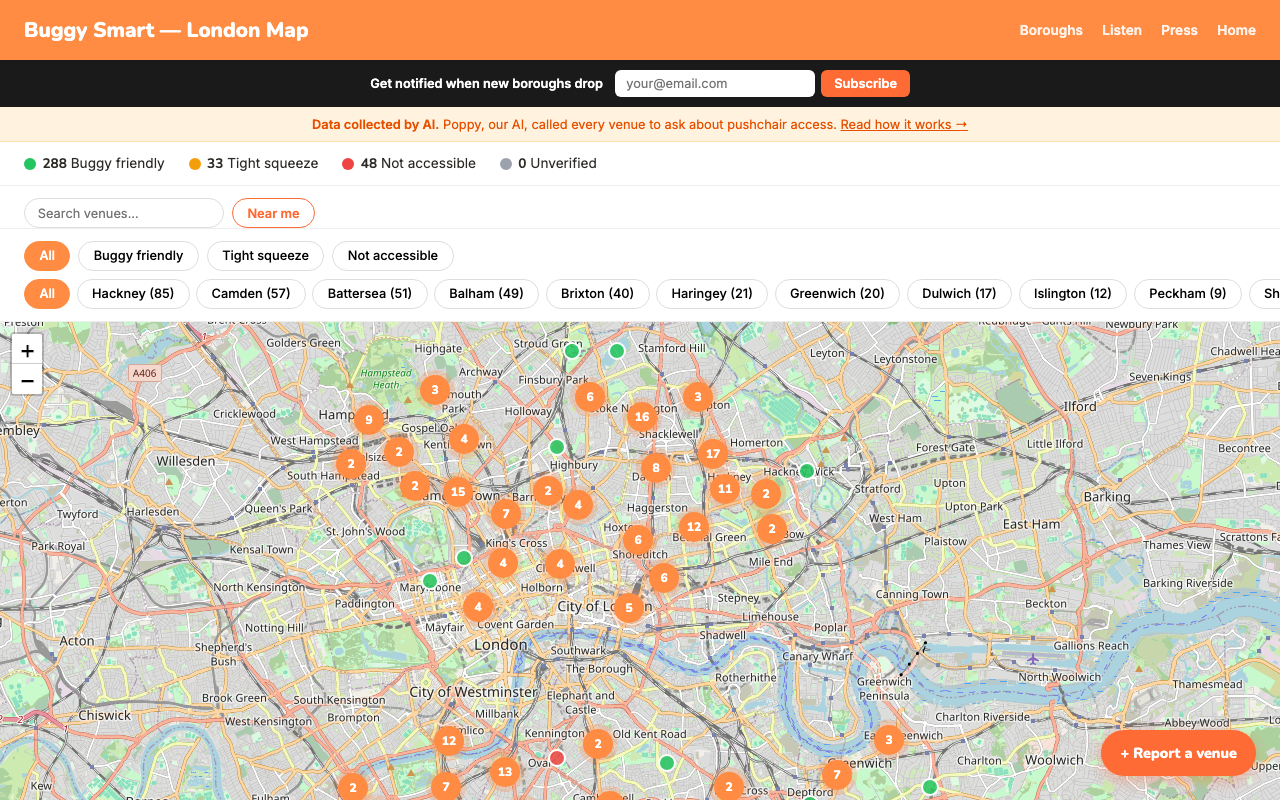Filter venues by Hackney (85)
1280x800 pixels.
coord(133,294)
